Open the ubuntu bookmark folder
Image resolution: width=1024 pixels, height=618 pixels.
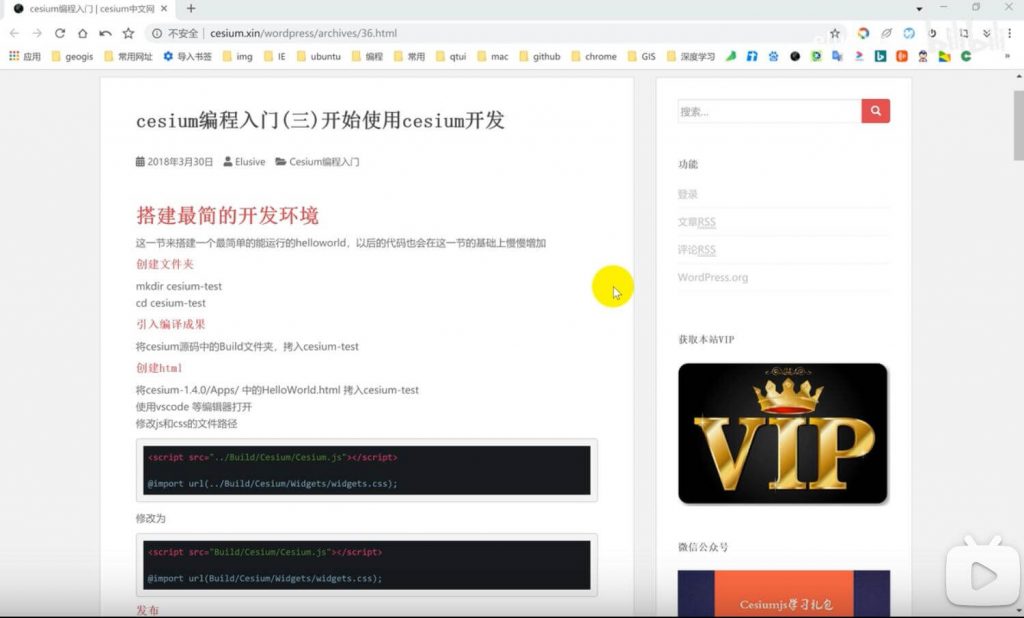pos(319,57)
